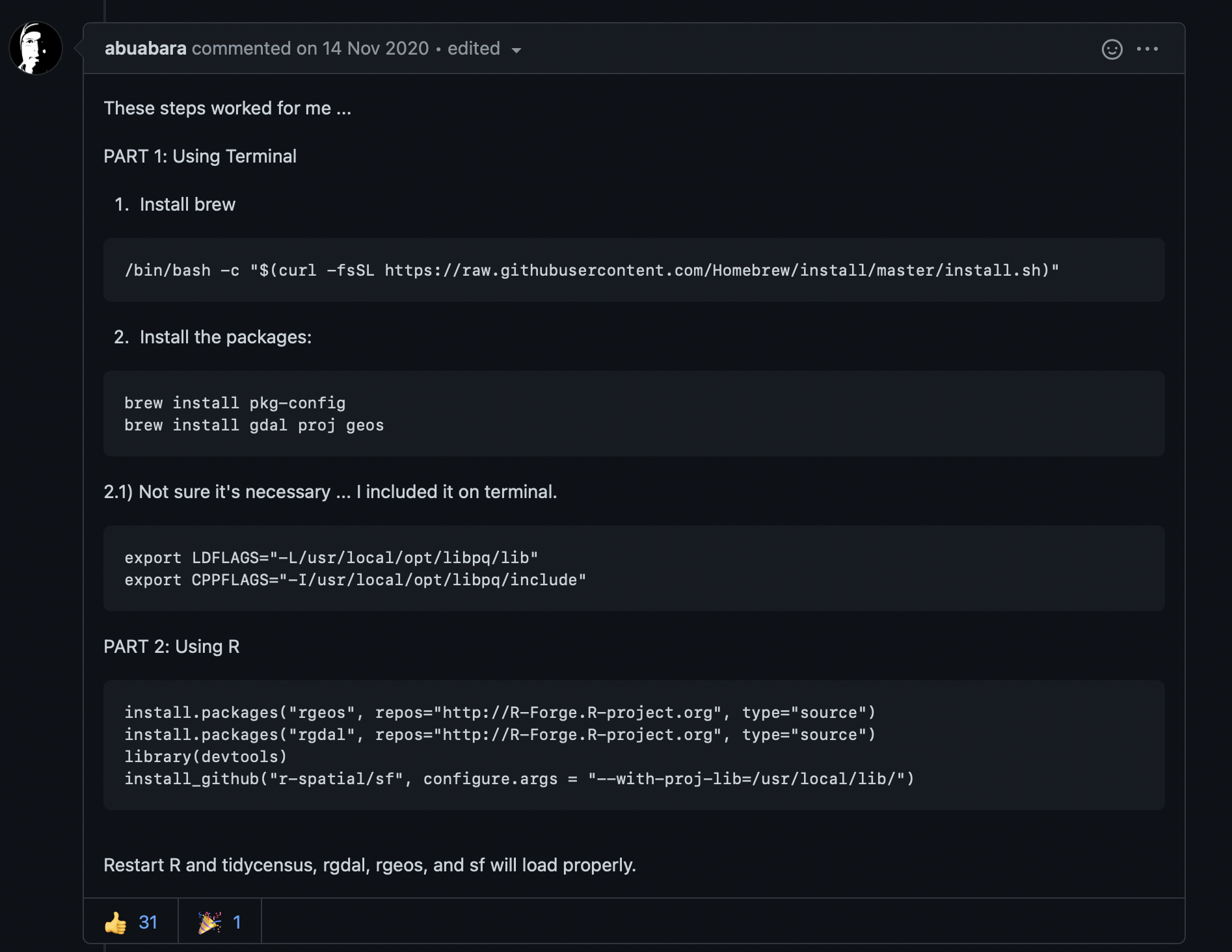Click 'Restart R and tidycensus' closing sentence
Viewport: 1232px width, 952px height.
[x=369, y=866]
